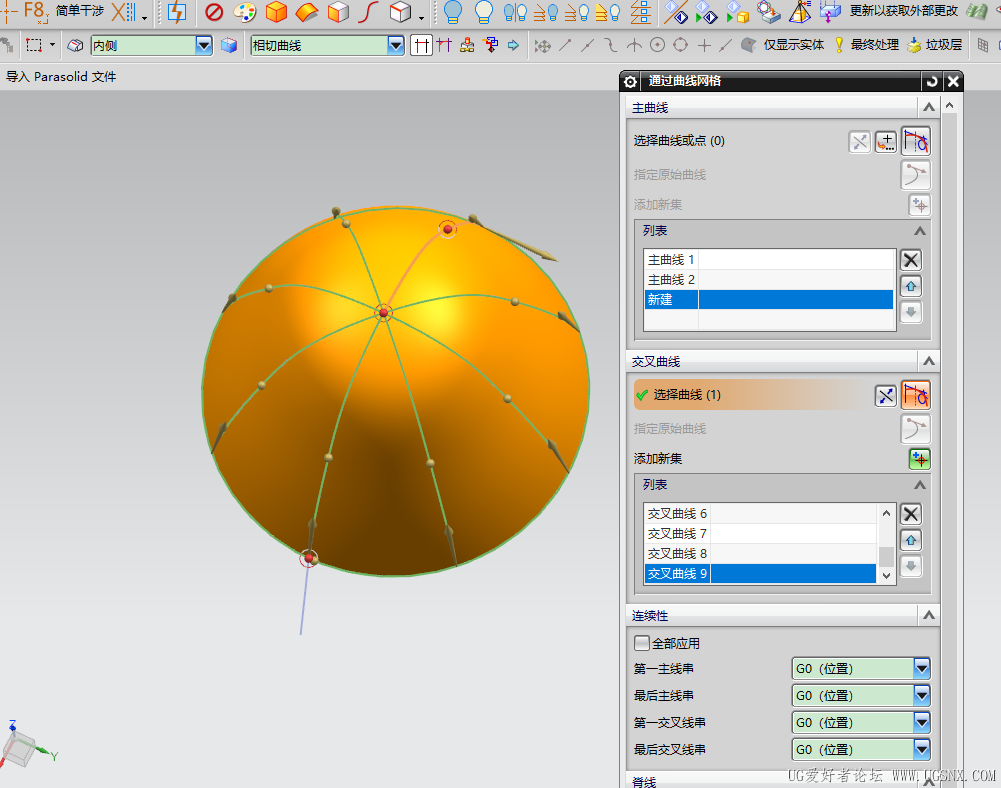The height and width of the screenshot is (788, 1001).
Task: Enable the 全部应用 checkbox
Action: click(x=641, y=643)
